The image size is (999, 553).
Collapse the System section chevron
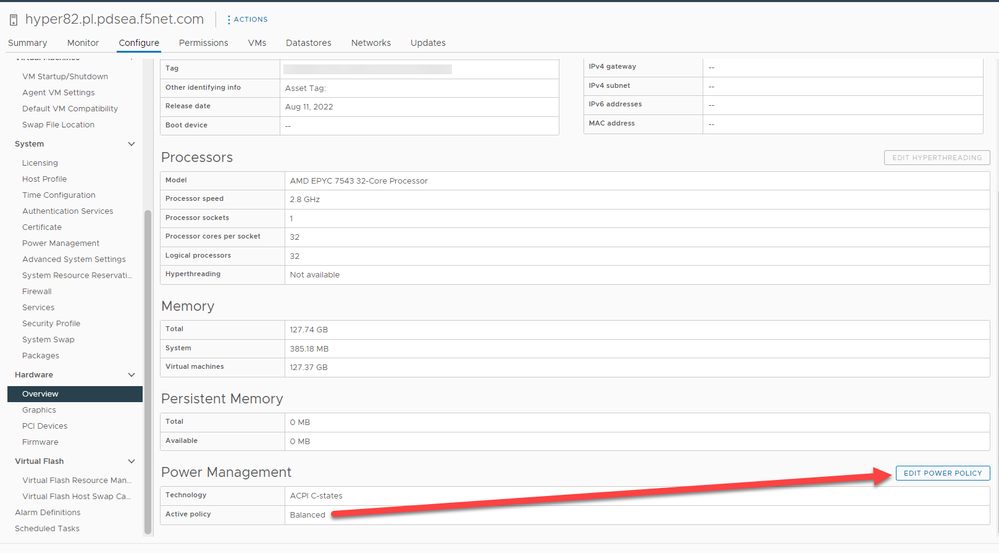pos(131,144)
